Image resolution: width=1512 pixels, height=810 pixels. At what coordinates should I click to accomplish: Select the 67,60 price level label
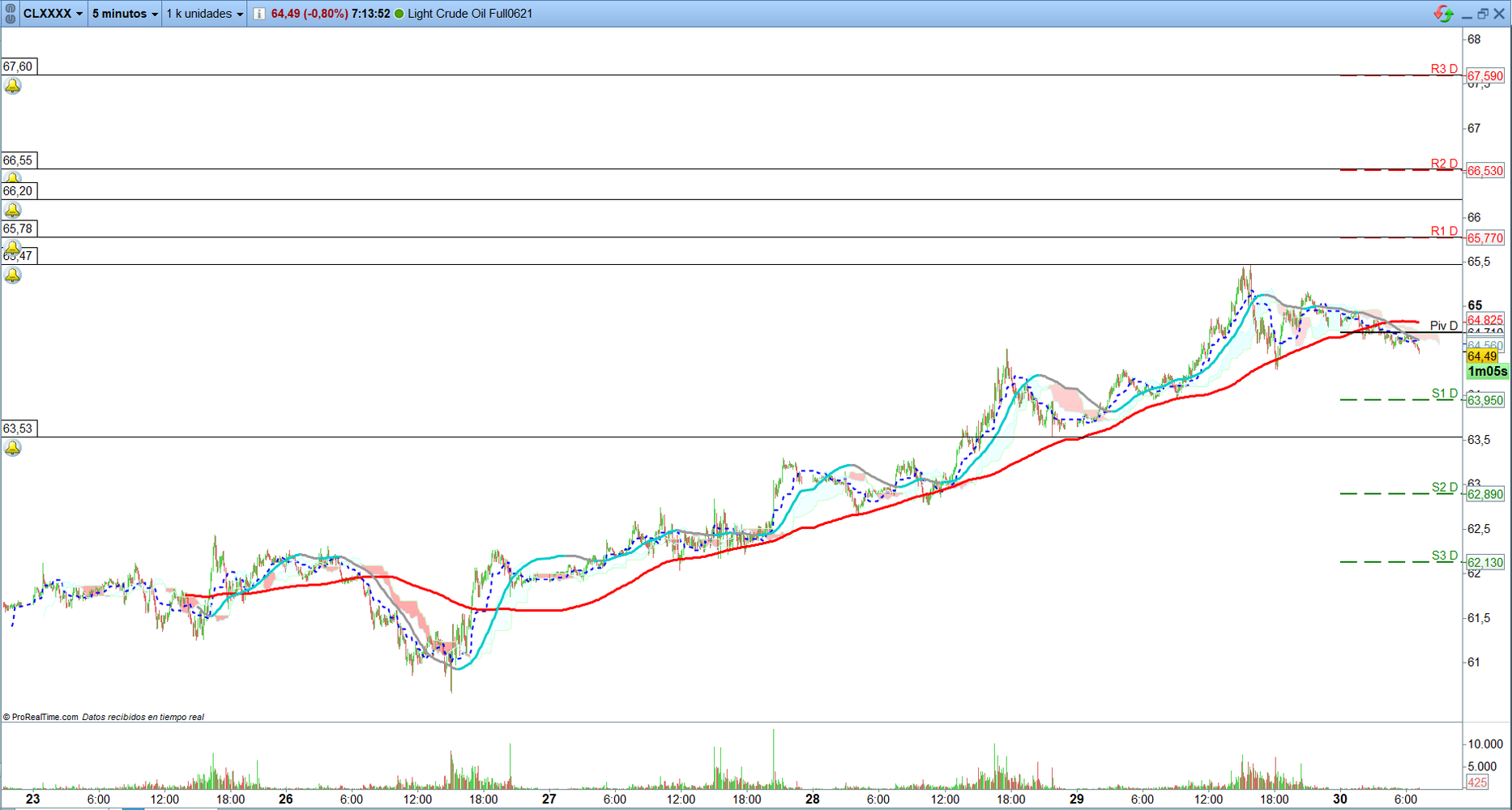coord(18,66)
